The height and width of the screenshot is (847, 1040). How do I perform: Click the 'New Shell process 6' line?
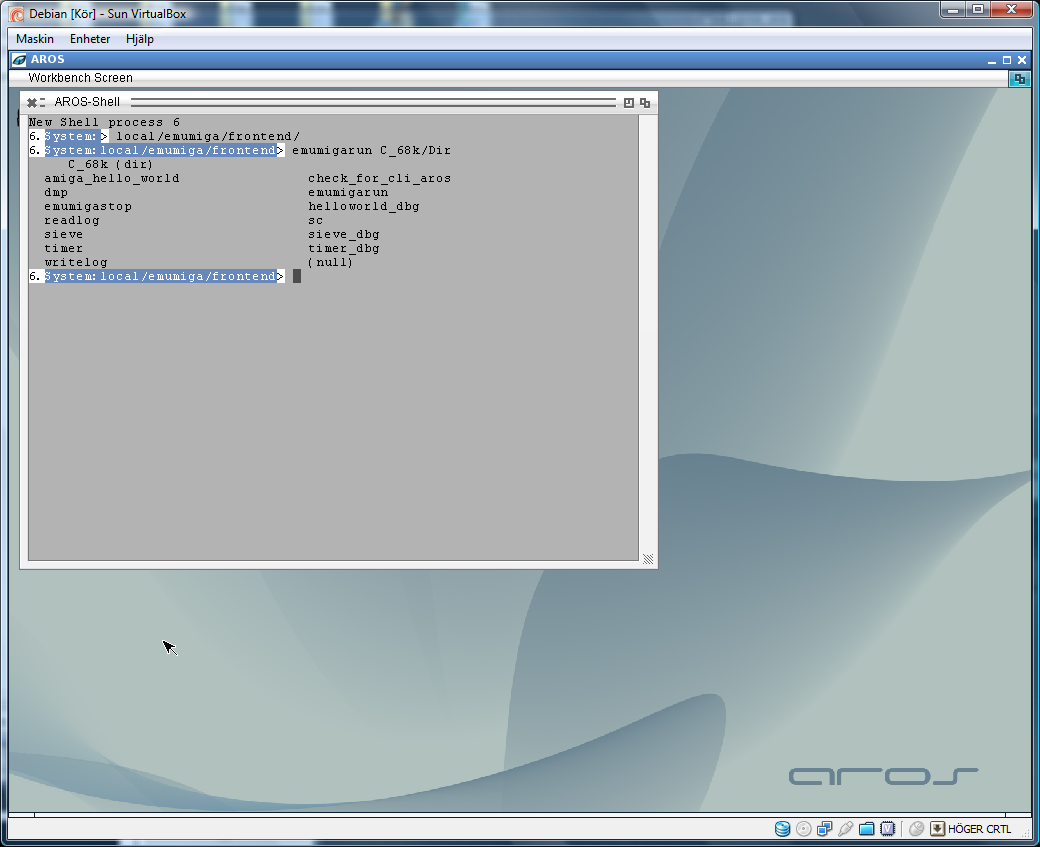[x=104, y=122]
